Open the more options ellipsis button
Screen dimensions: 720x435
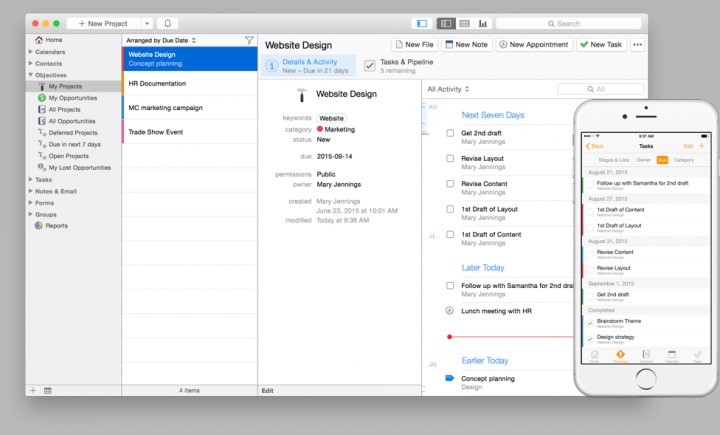(x=637, y=45)
